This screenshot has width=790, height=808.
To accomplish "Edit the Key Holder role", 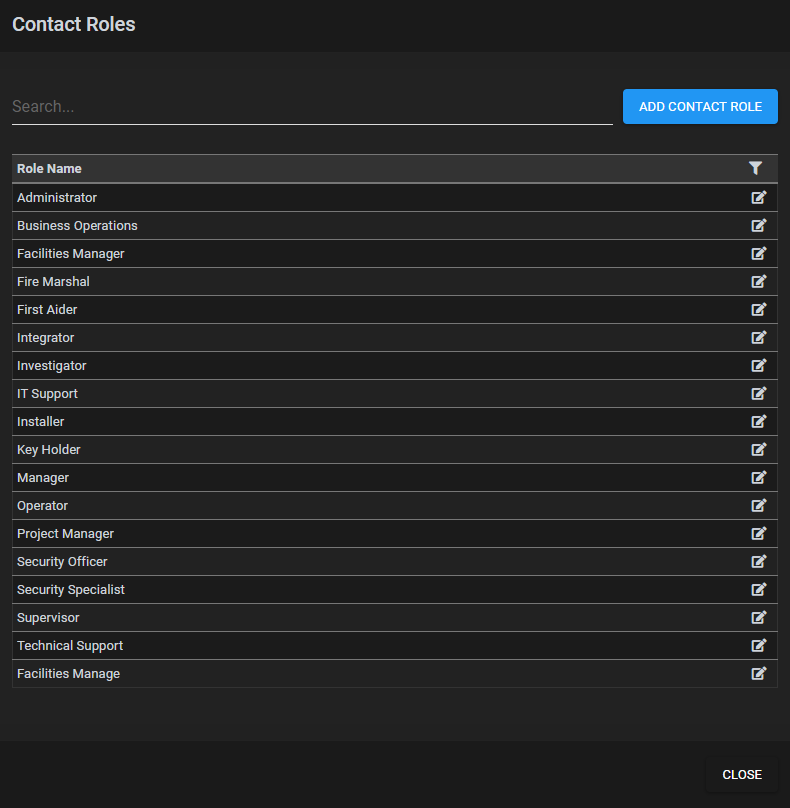I will (x=759, y=449).
